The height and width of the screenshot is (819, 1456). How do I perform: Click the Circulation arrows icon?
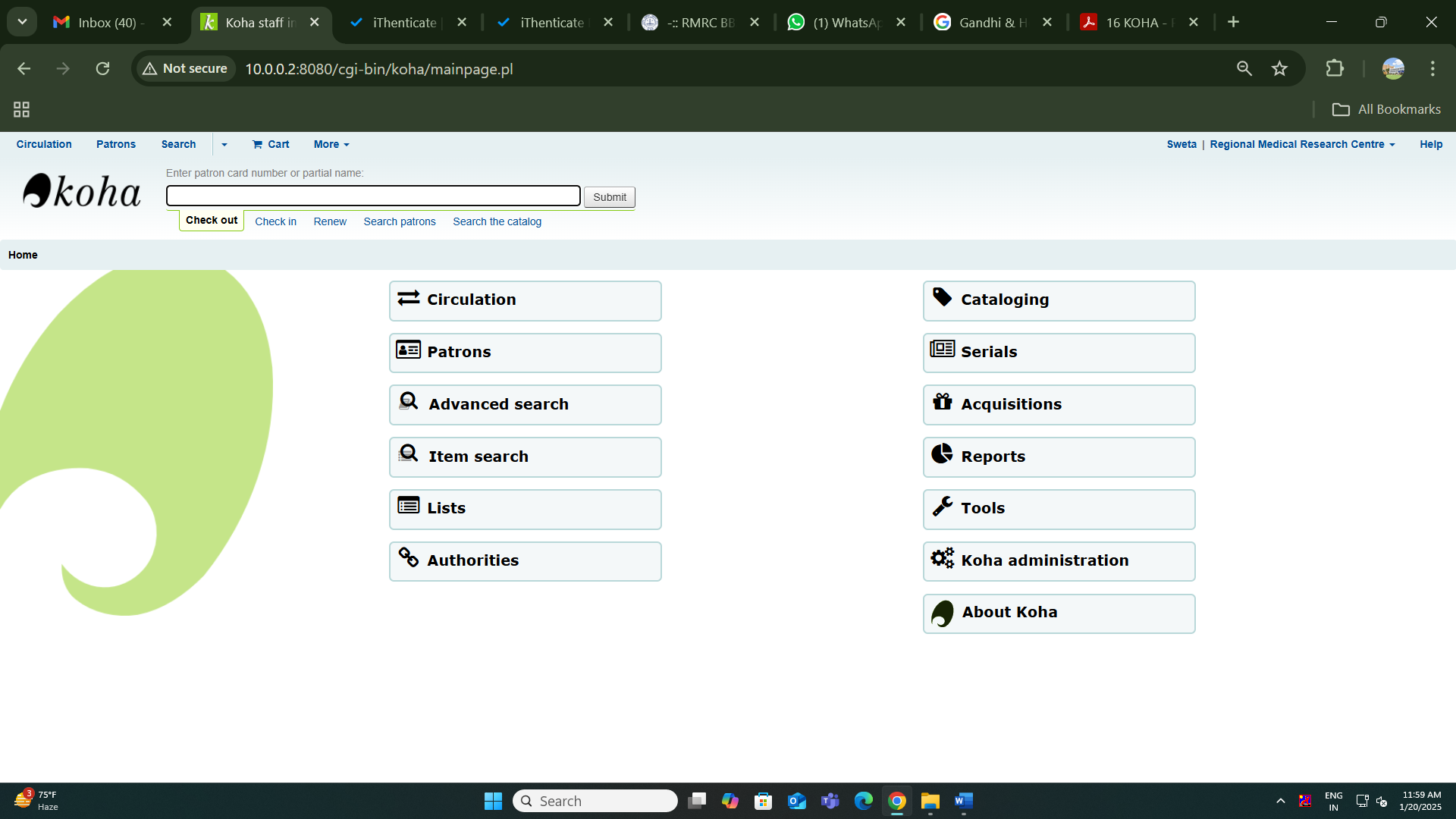coord(409,298)
